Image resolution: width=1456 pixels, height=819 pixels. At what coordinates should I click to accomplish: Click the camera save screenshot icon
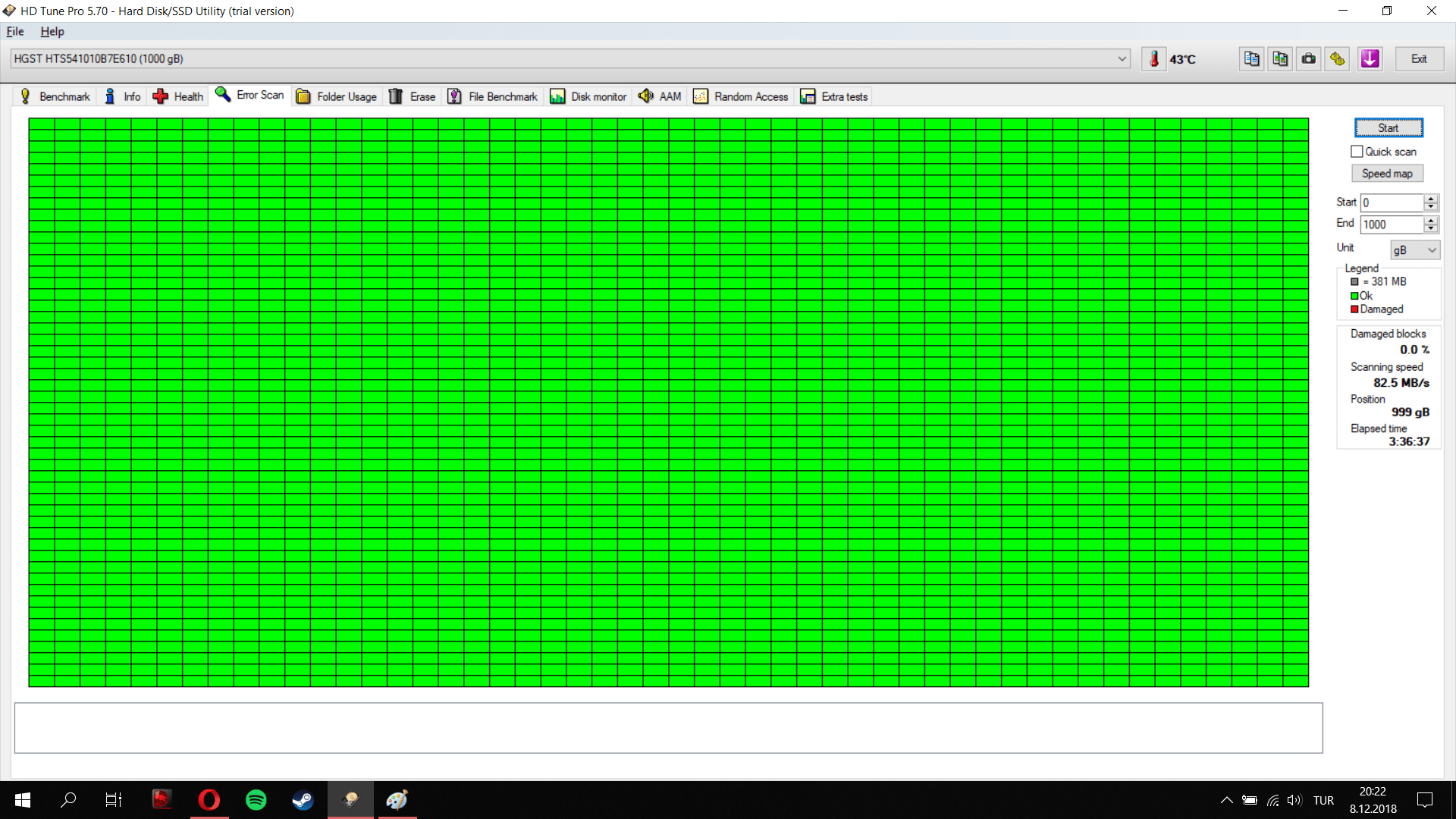pyautogui.click(x=1309, y=59)
